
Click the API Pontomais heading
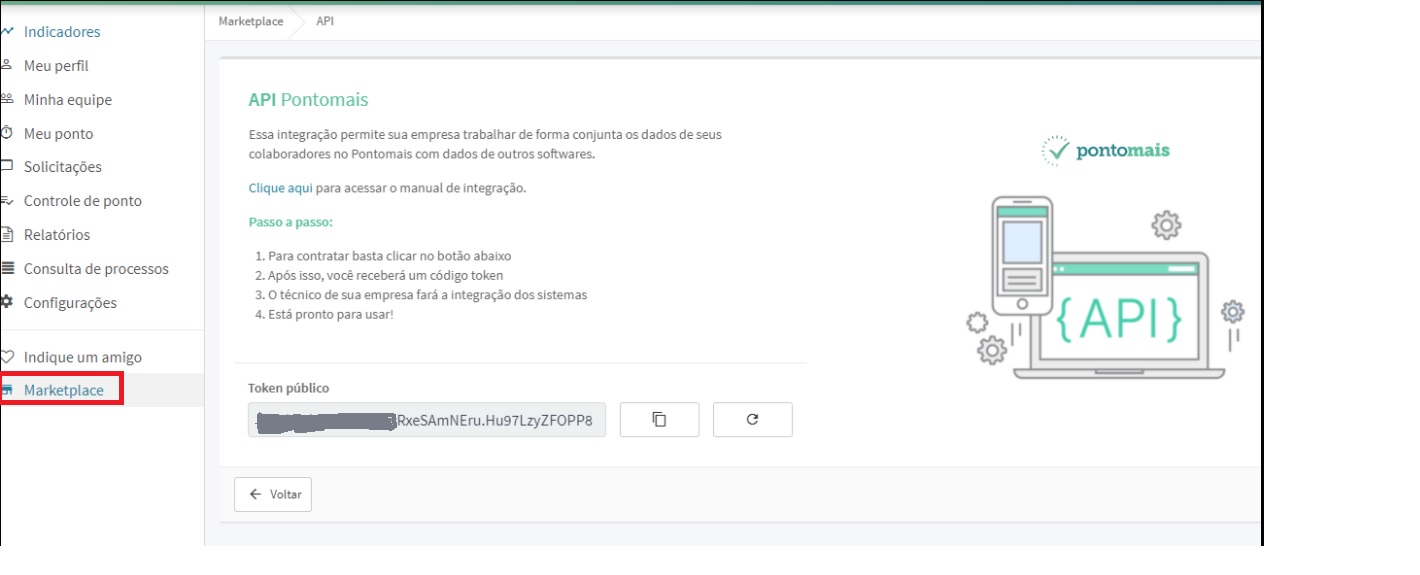pos(308,100)
